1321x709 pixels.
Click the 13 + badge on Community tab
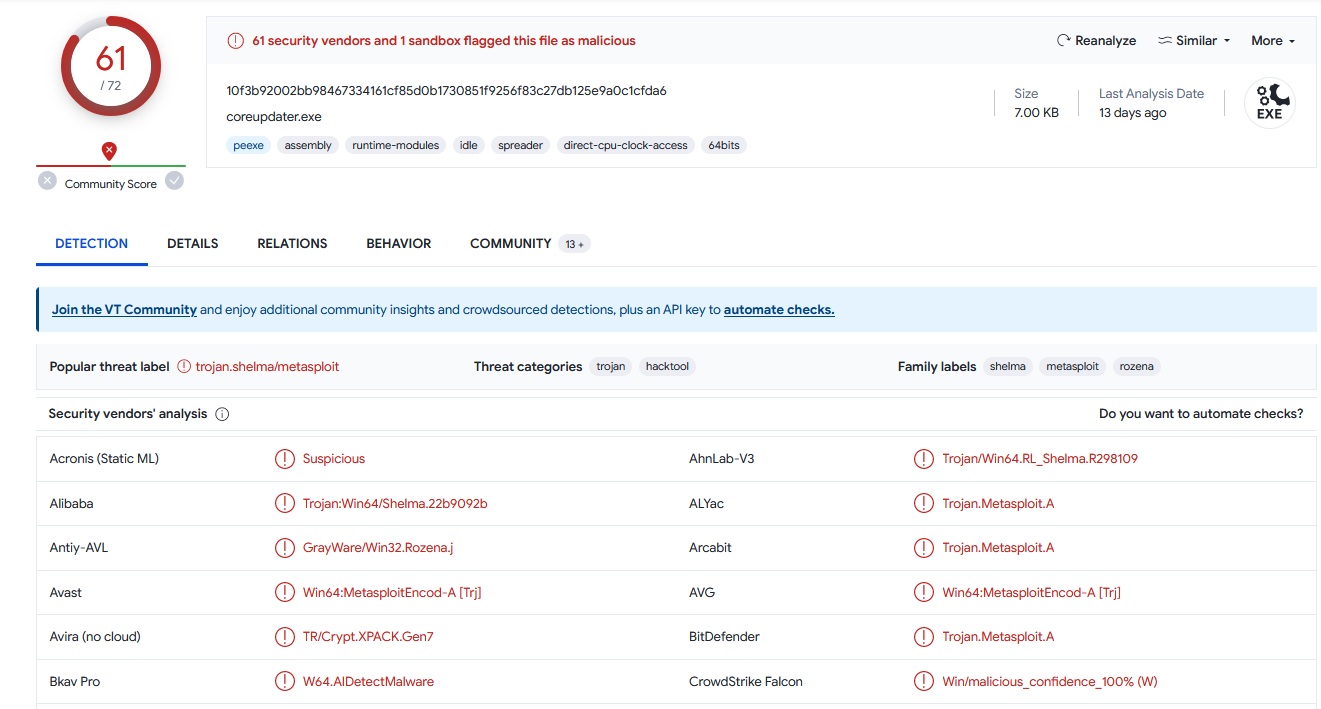click(x=574, y=244)
